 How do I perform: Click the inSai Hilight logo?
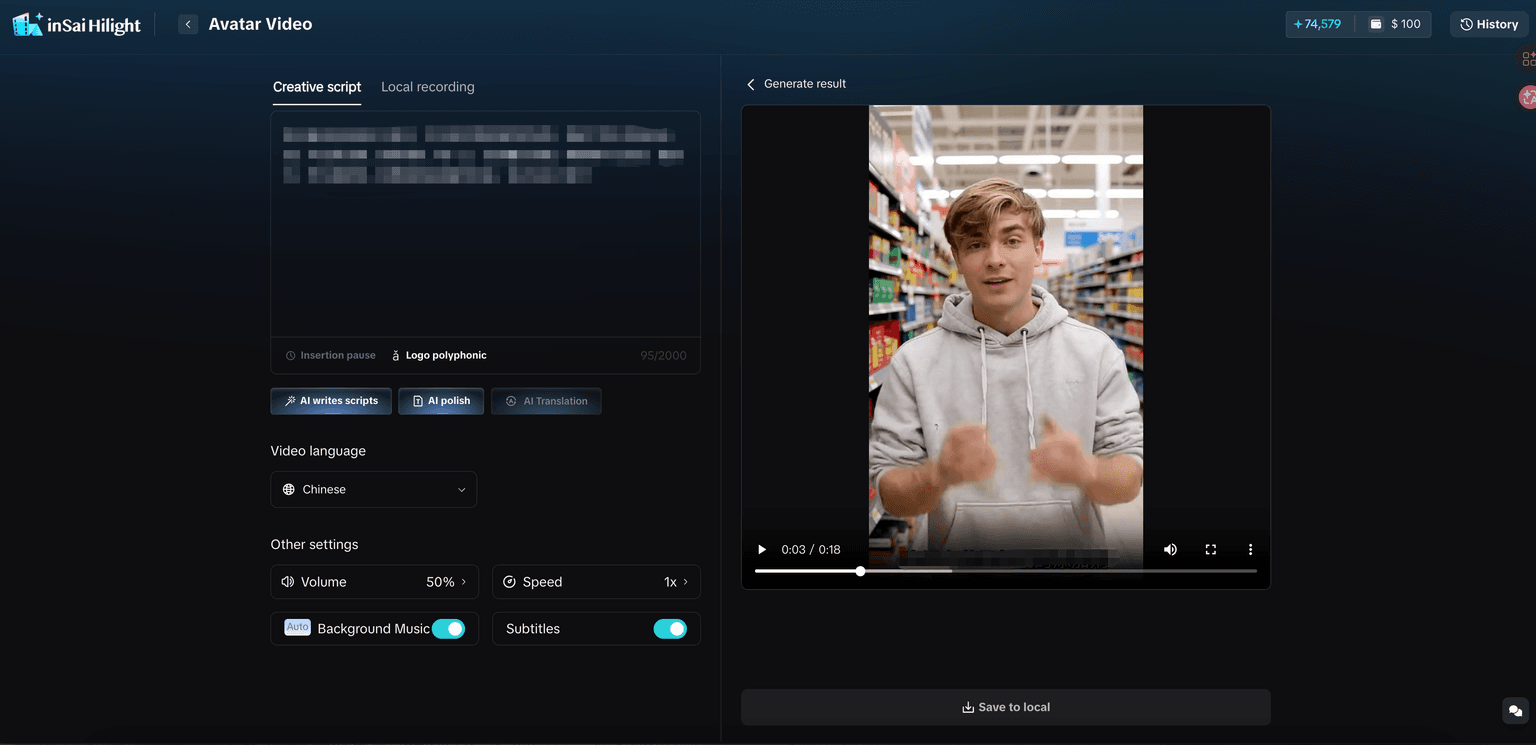[76, 25]
